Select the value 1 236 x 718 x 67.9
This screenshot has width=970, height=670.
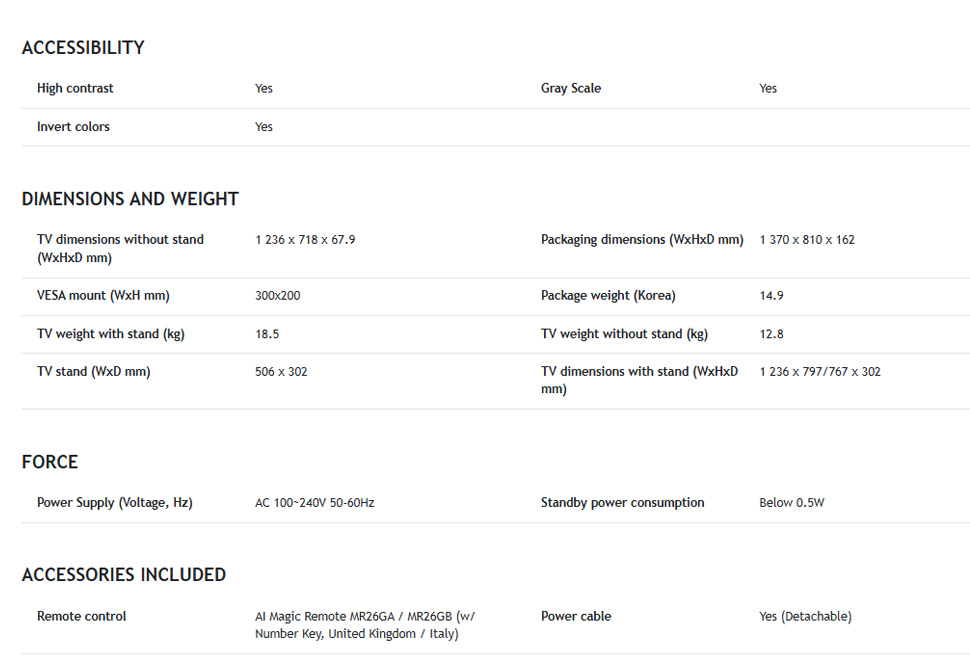tap(305, 239)
